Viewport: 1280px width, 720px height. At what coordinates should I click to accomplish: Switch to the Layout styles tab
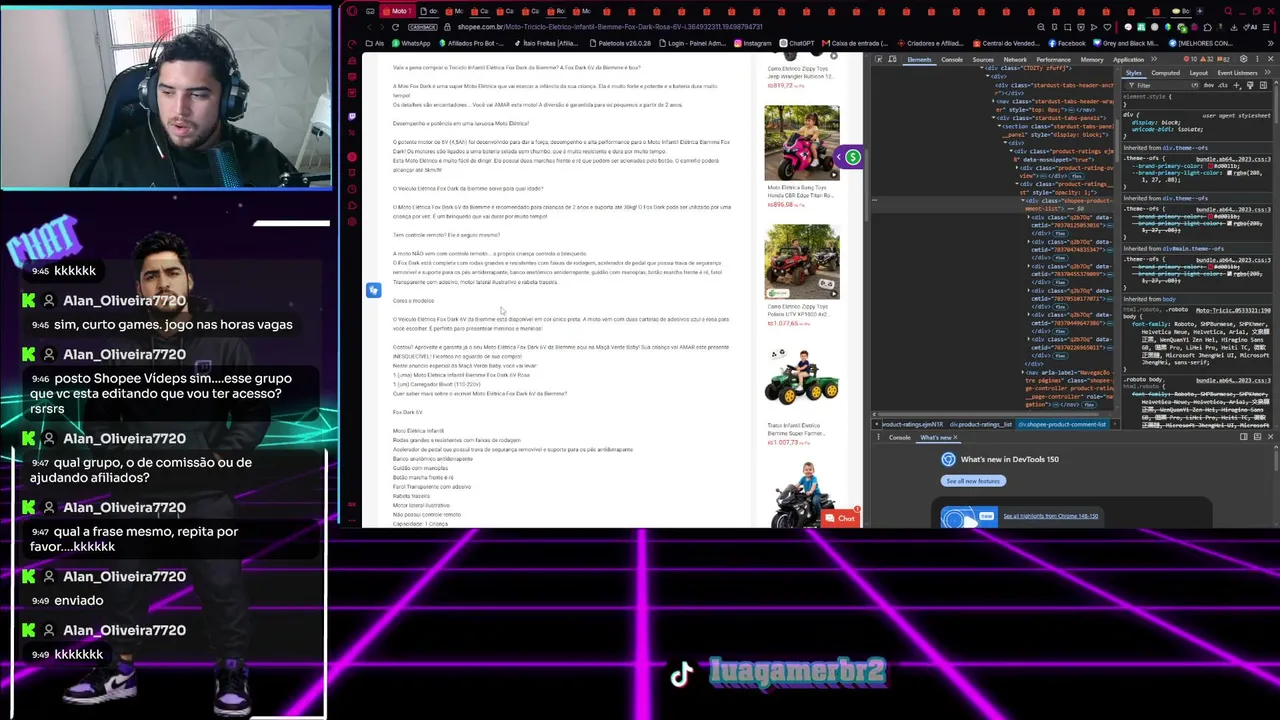[1198, 73]
